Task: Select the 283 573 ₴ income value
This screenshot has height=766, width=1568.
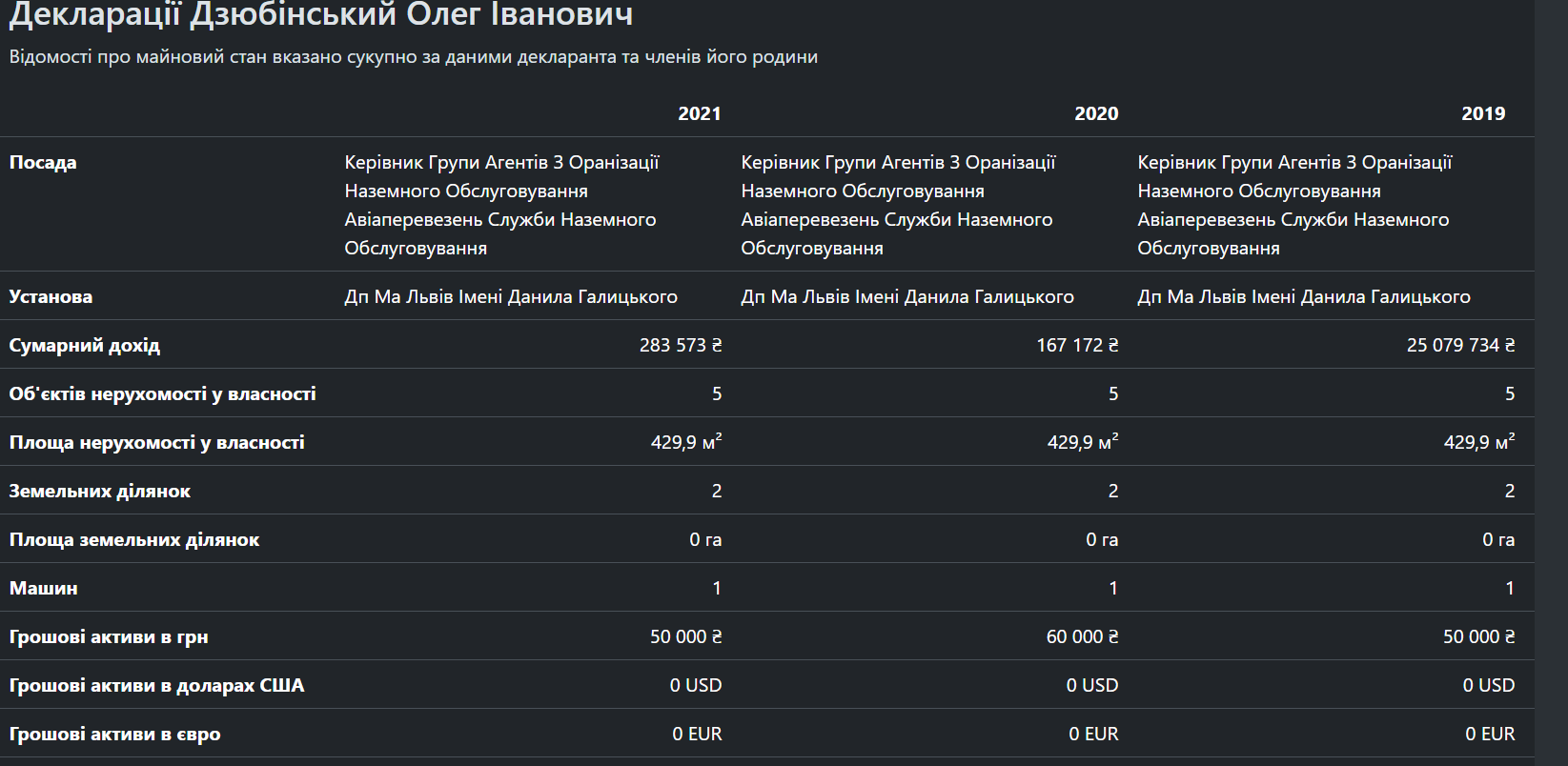Action: [x=680, y=346]
